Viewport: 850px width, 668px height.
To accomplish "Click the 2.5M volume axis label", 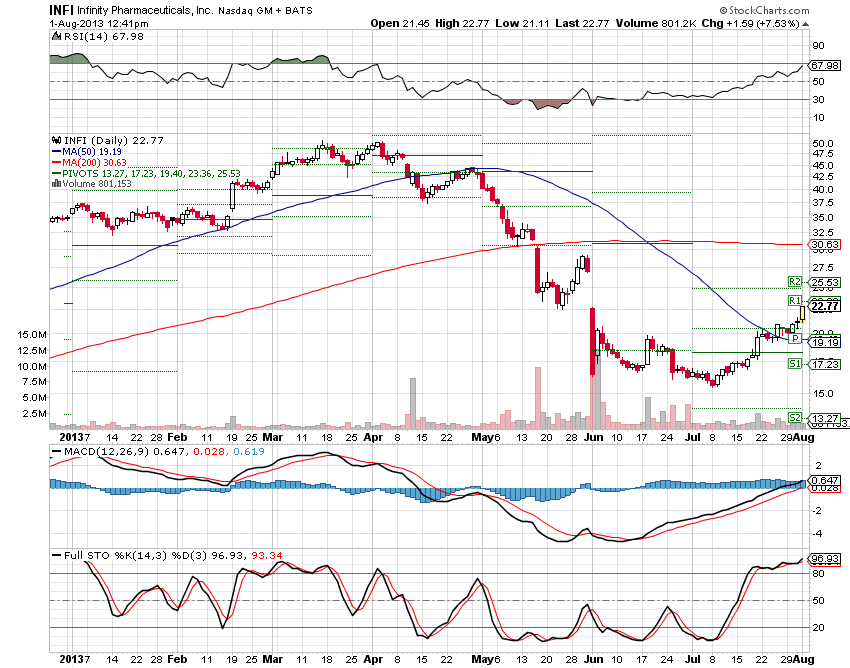I will [34, 414].
